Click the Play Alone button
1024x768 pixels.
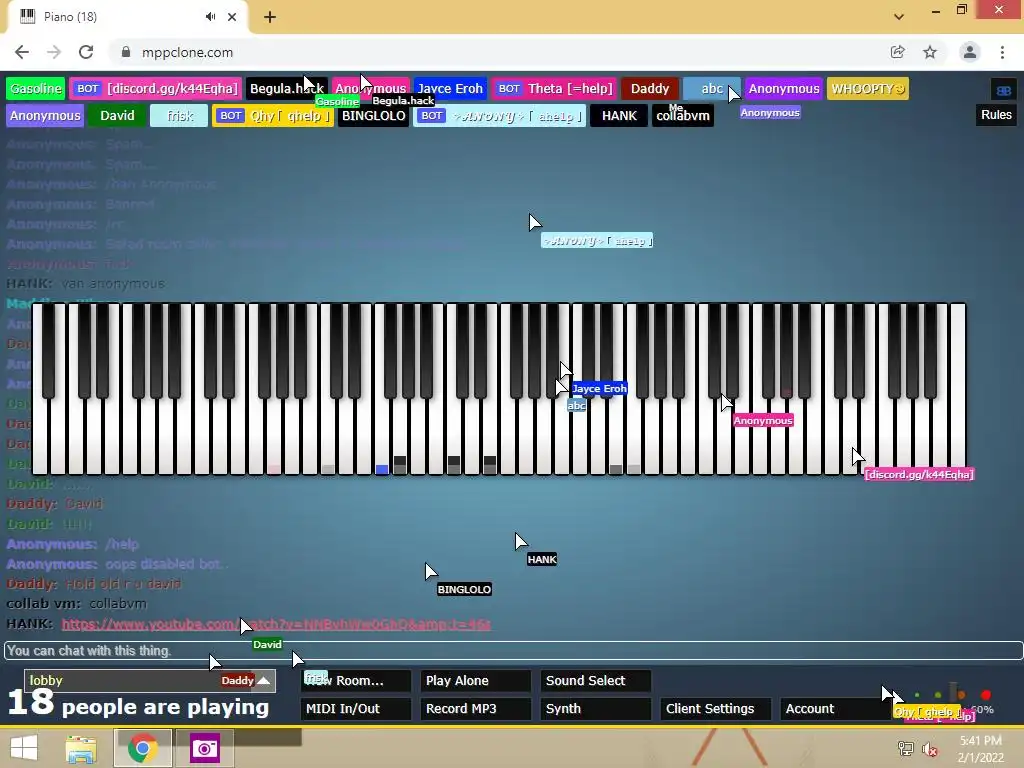[x=476, y=680]
